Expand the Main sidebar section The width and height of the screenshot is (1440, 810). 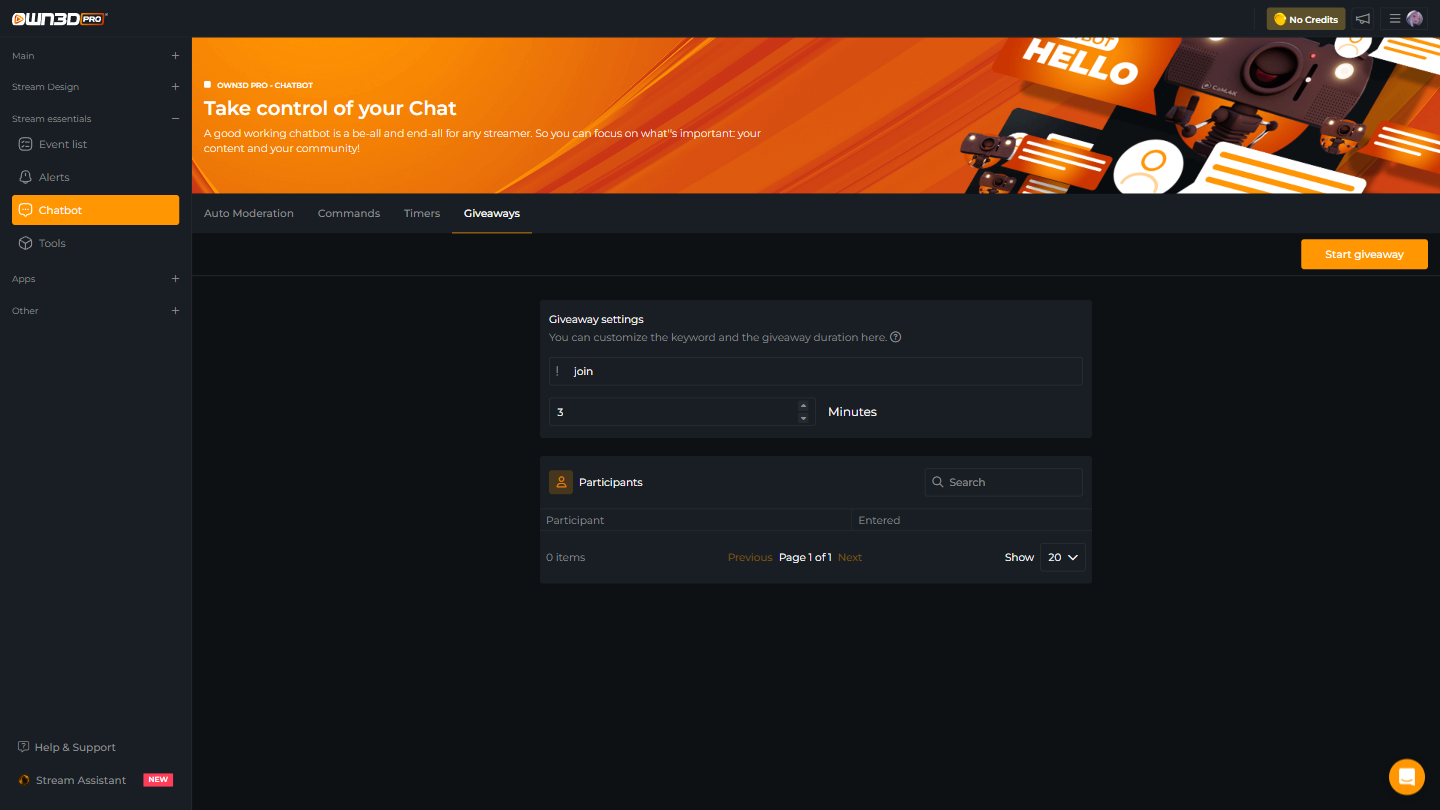pyautogui.click(x=175, y=56)
